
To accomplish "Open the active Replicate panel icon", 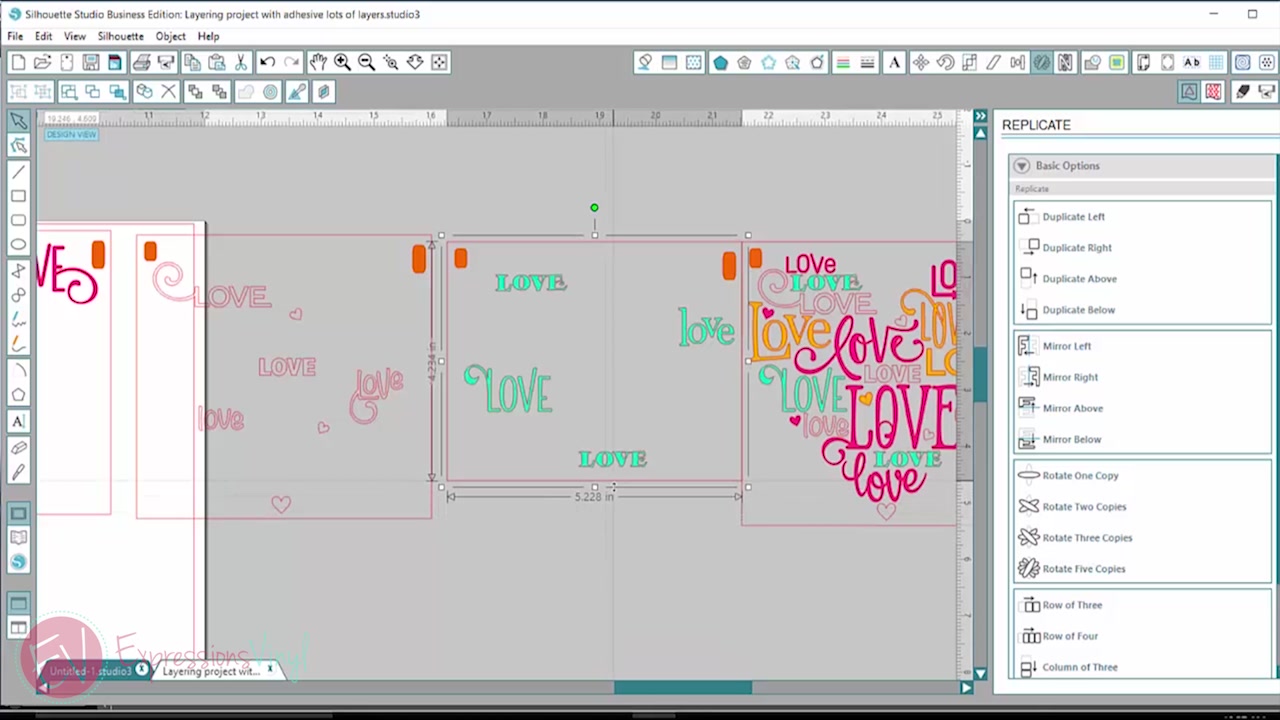I will (1042, 62).
